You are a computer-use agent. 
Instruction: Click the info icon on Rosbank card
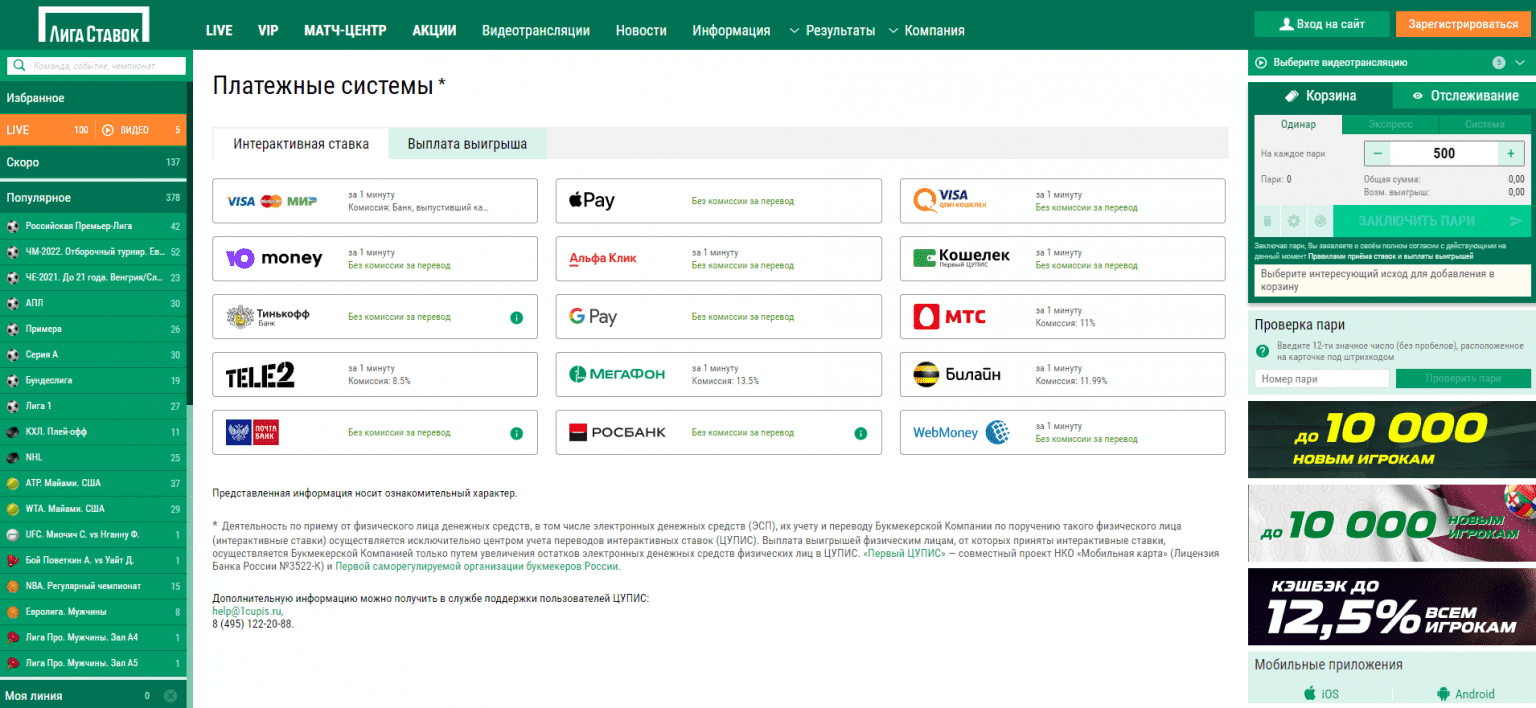860,433
